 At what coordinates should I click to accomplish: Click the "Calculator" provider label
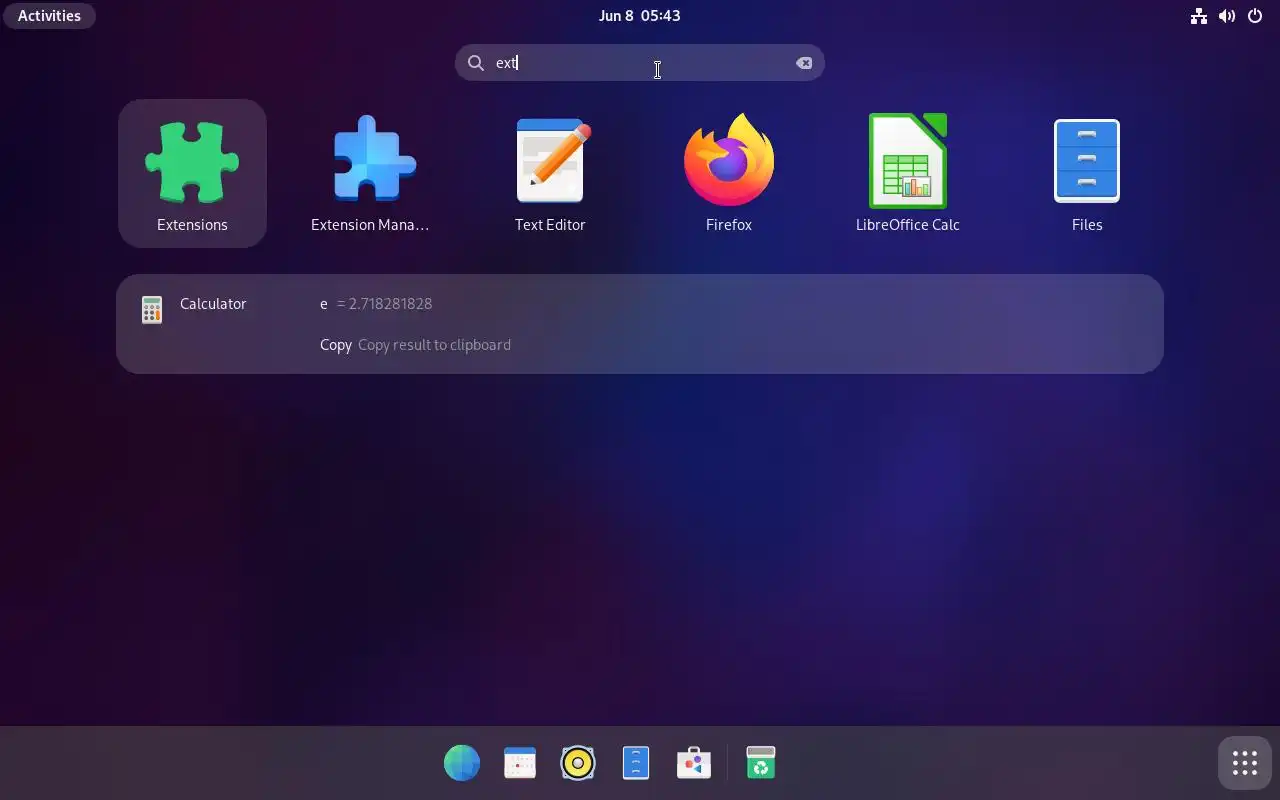coord(213,304)
